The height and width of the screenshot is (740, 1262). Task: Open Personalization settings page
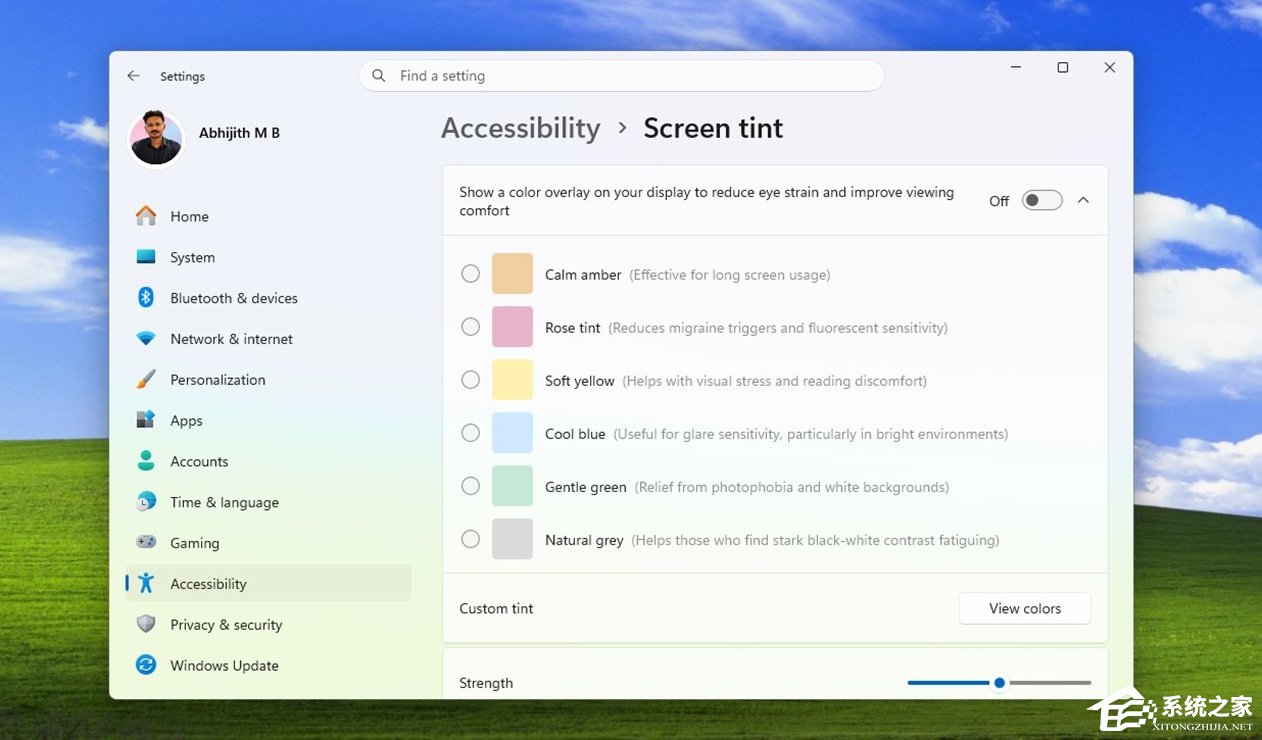(x=268, y=380)
